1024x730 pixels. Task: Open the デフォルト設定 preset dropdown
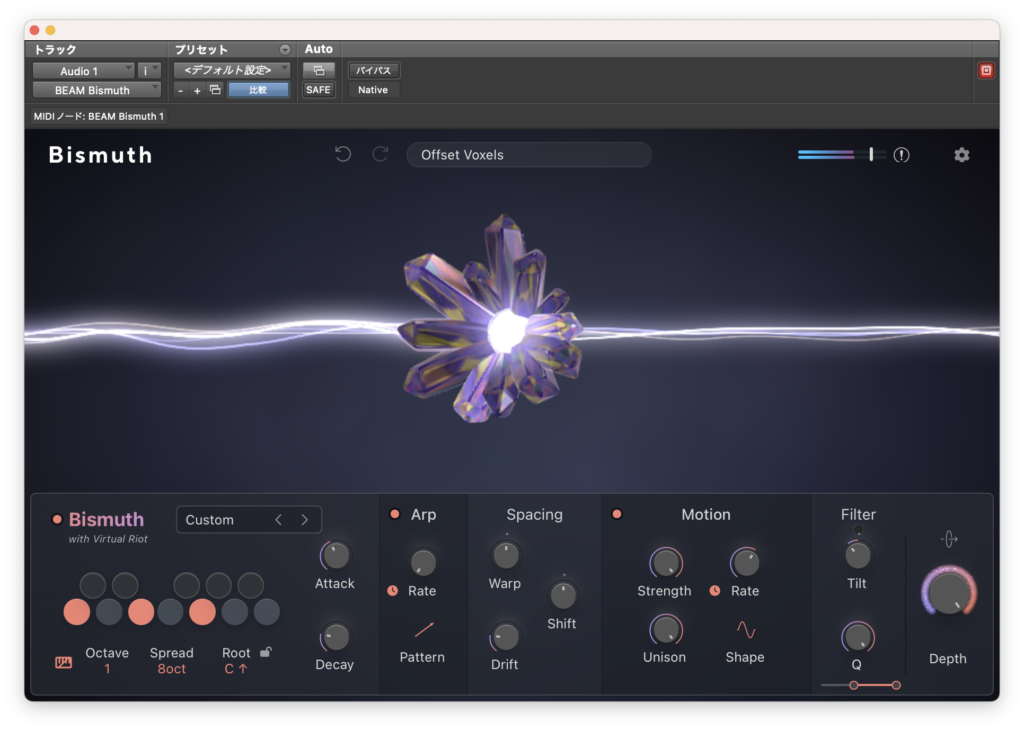232,70
